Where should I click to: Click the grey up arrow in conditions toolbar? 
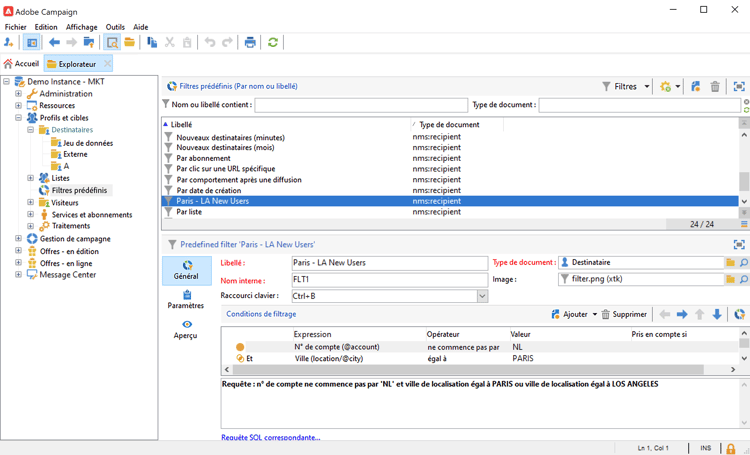tap(699, 314)
